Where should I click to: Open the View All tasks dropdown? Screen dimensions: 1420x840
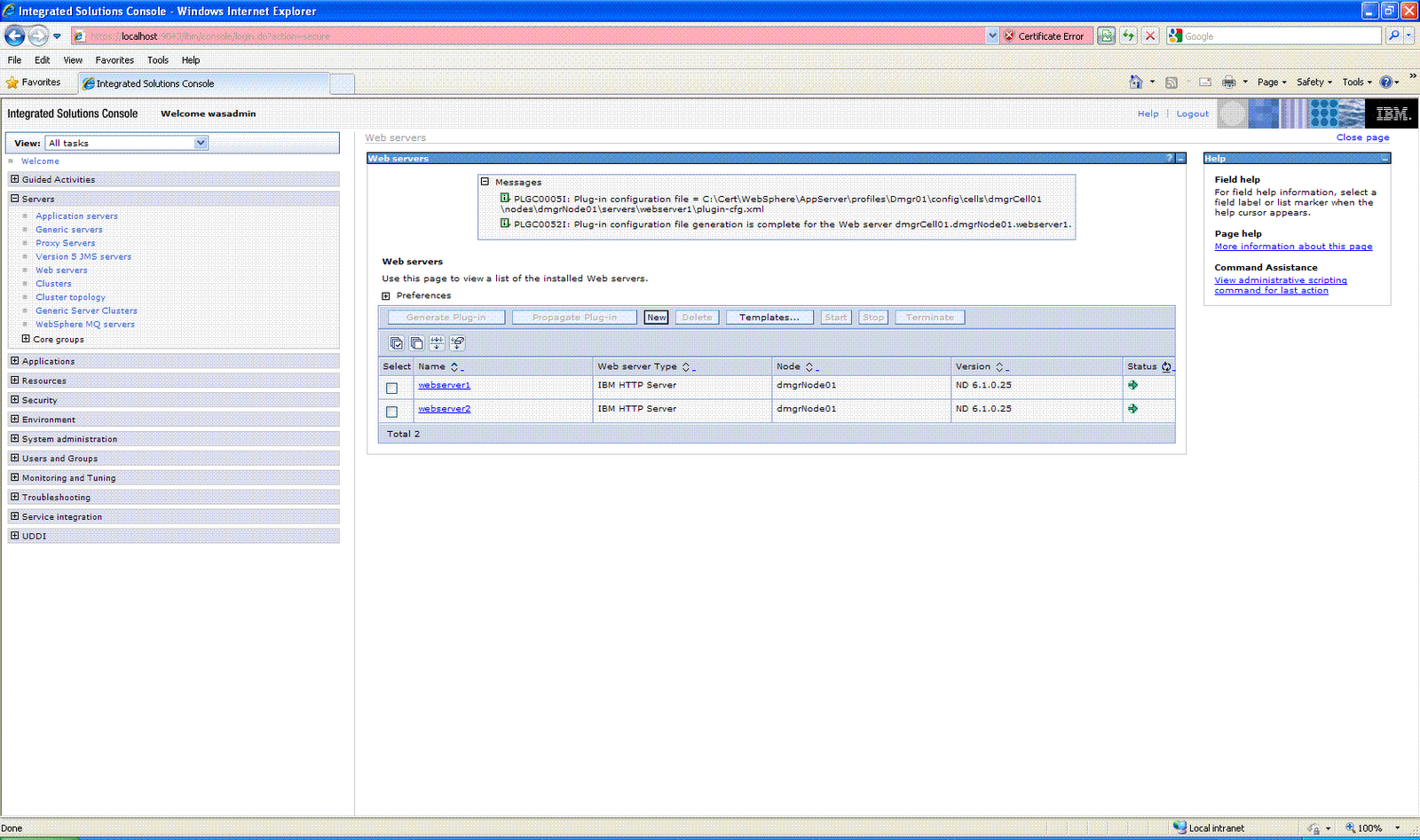point(126,143)
